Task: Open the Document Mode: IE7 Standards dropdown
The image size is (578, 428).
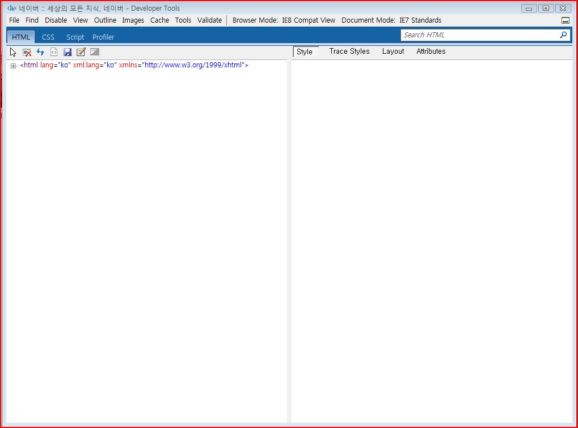Action: tap(391, 20)
